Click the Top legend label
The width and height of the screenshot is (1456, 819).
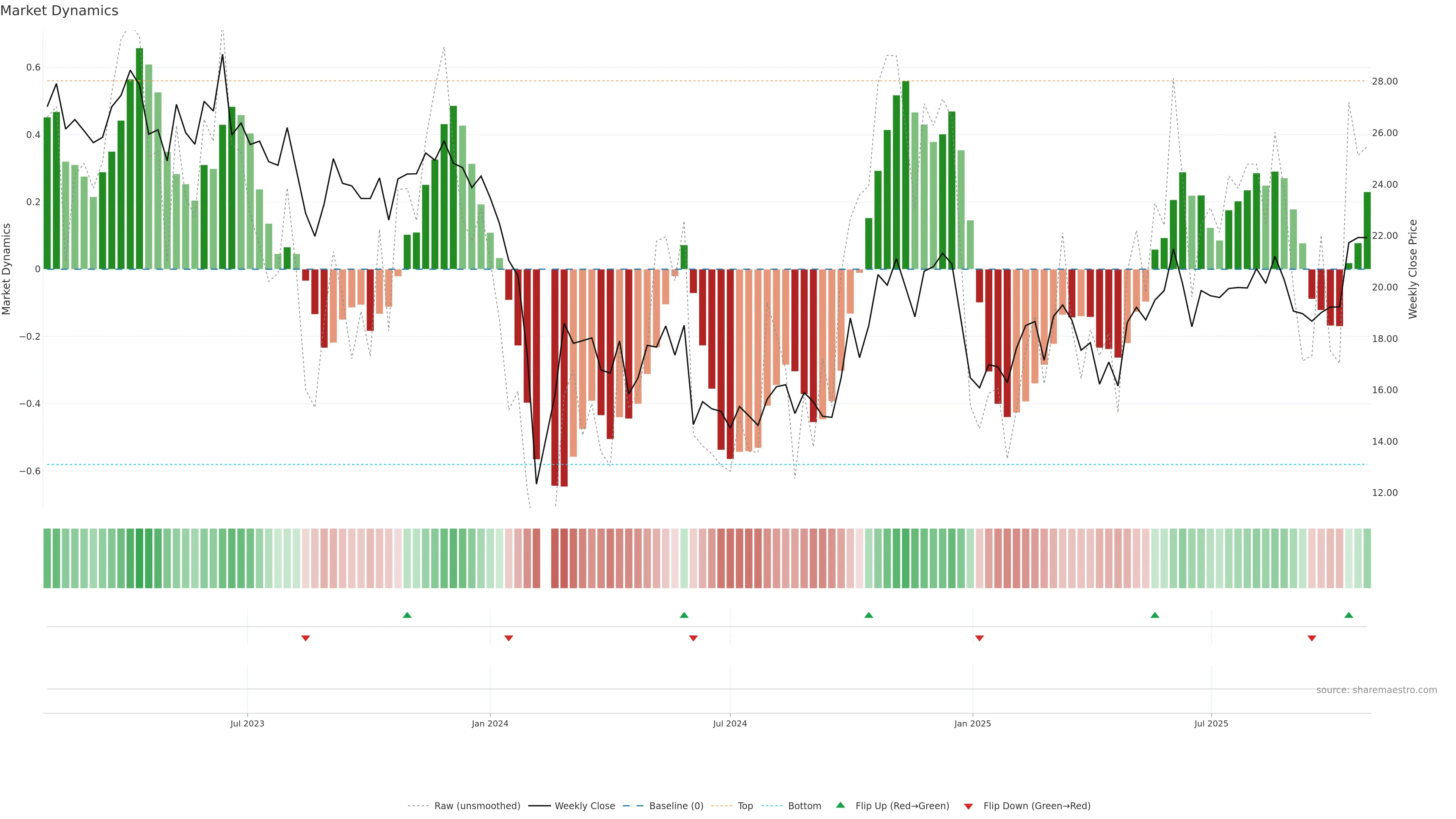[x=745, y=806]
